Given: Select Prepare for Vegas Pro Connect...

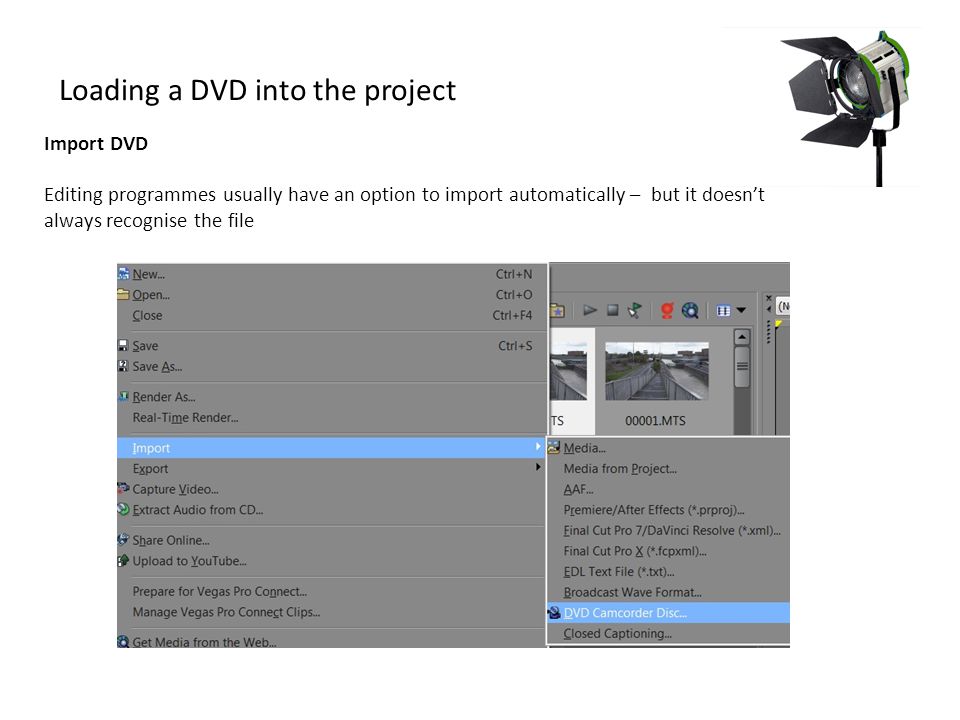Looking at the screenshot, I should click(331, 591).
